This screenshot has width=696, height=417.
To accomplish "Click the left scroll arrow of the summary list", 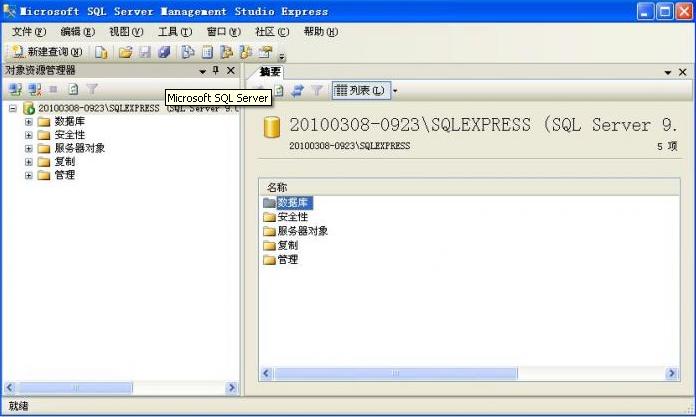I will tap(266, 373).
